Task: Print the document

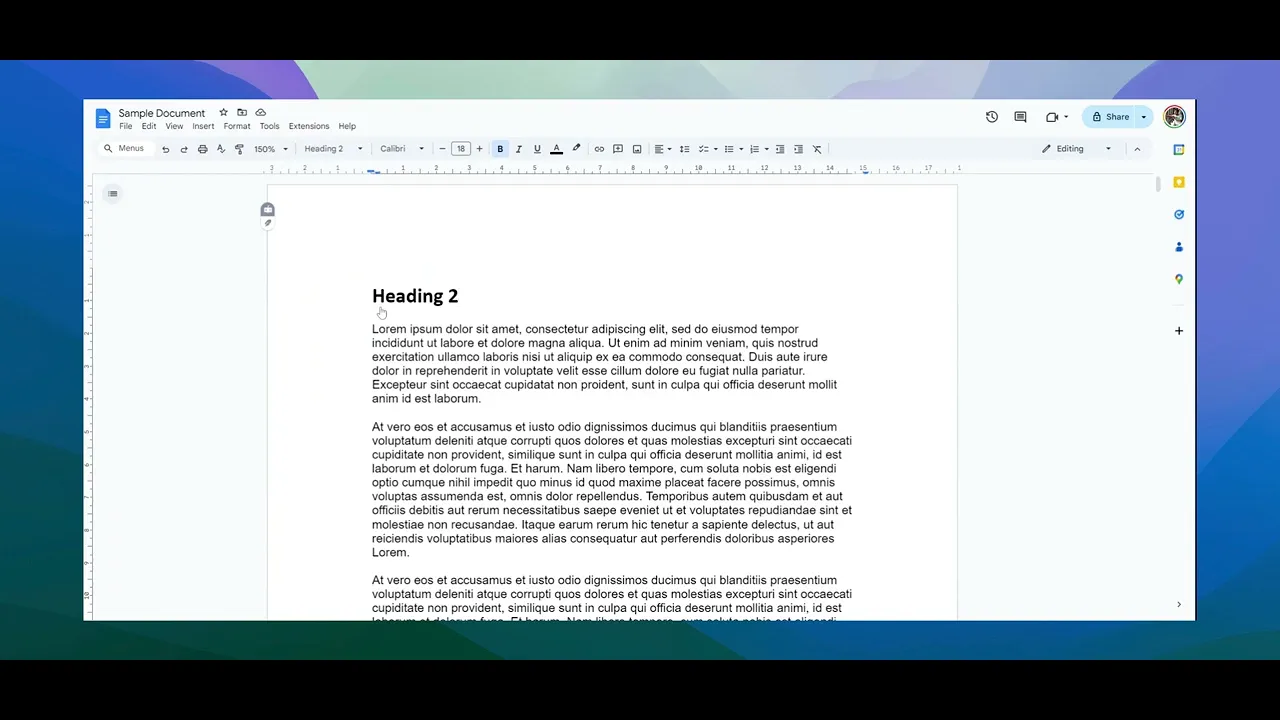Action: pos(202,149)
